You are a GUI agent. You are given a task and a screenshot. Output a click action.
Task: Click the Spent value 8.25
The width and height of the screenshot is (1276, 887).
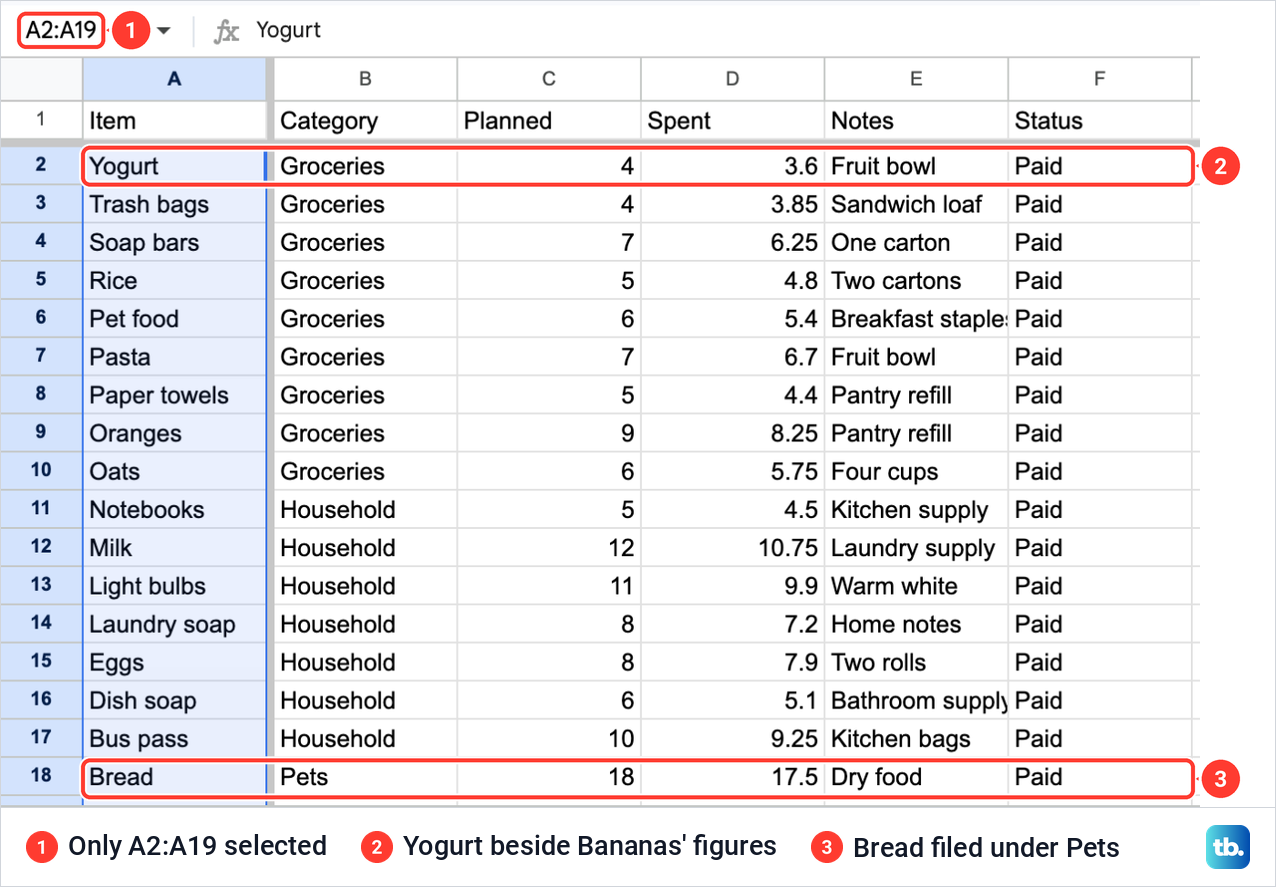(x=733, y=433)
